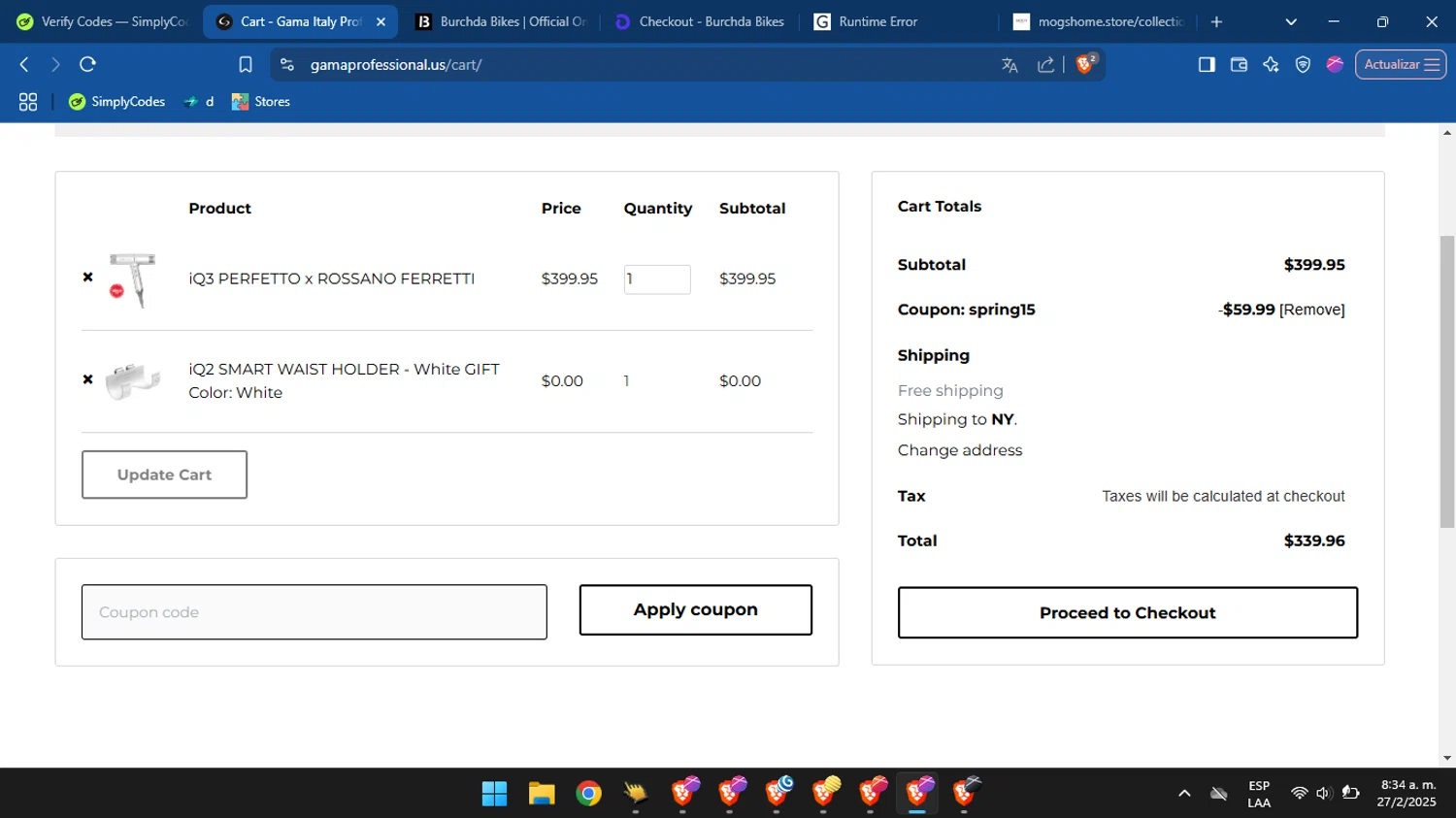The width and height of the screenshot is (1456, 818).
Task: Switch ESP LAA keyboard language
Action: pos(1259,794)
